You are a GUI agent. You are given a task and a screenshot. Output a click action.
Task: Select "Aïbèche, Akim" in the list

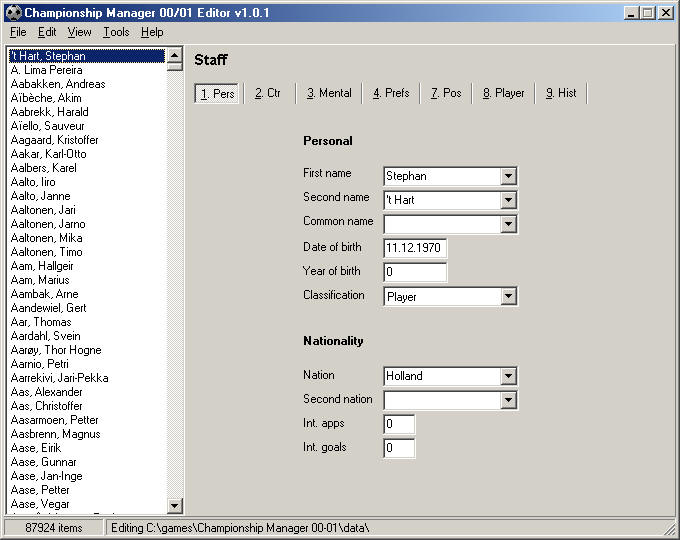[x=87, y=98]
